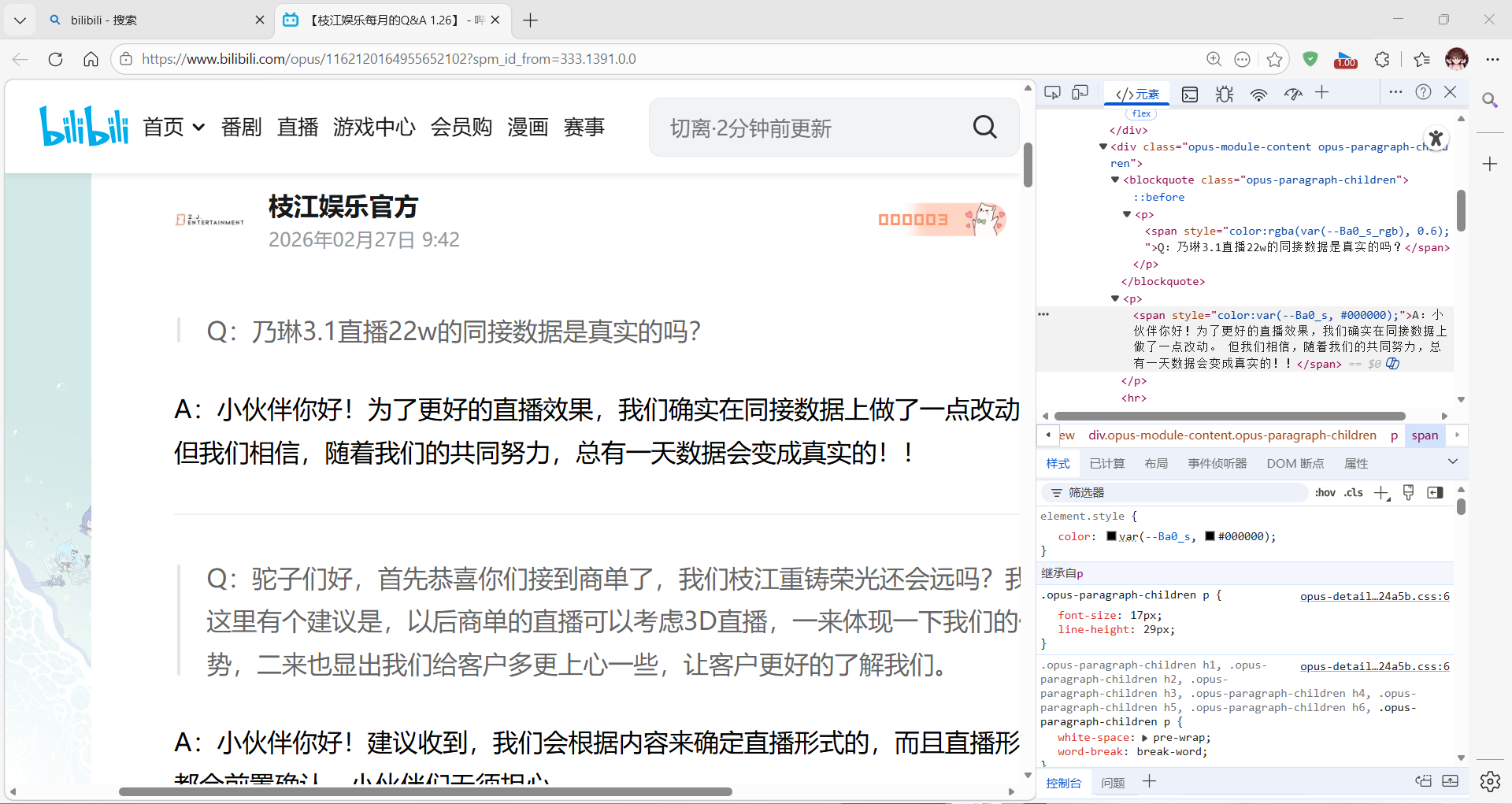Image resolution: width=1512 pixels, height=804 pixels.
Task: Open the Sources debugger bug icon
Action: [x=1224, y=94]
